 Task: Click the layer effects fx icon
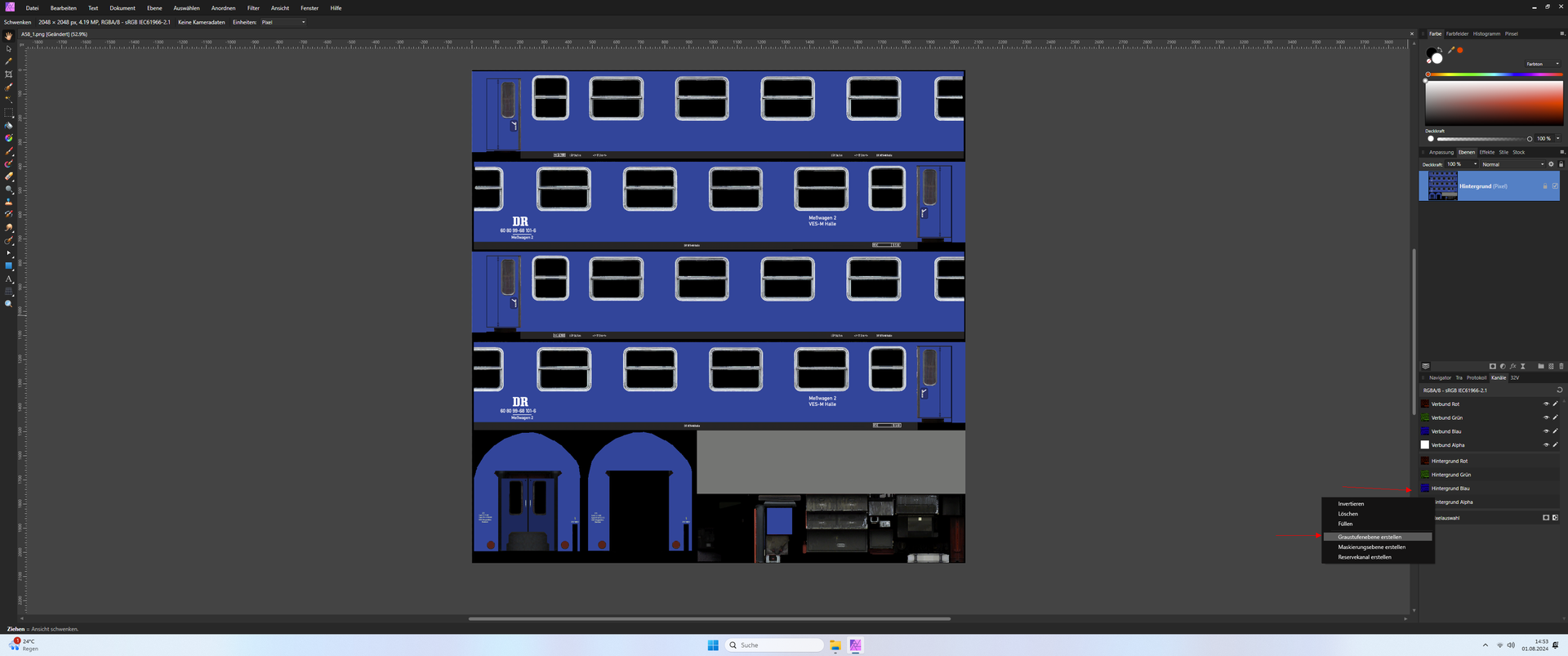click(x=1512, y=366)
